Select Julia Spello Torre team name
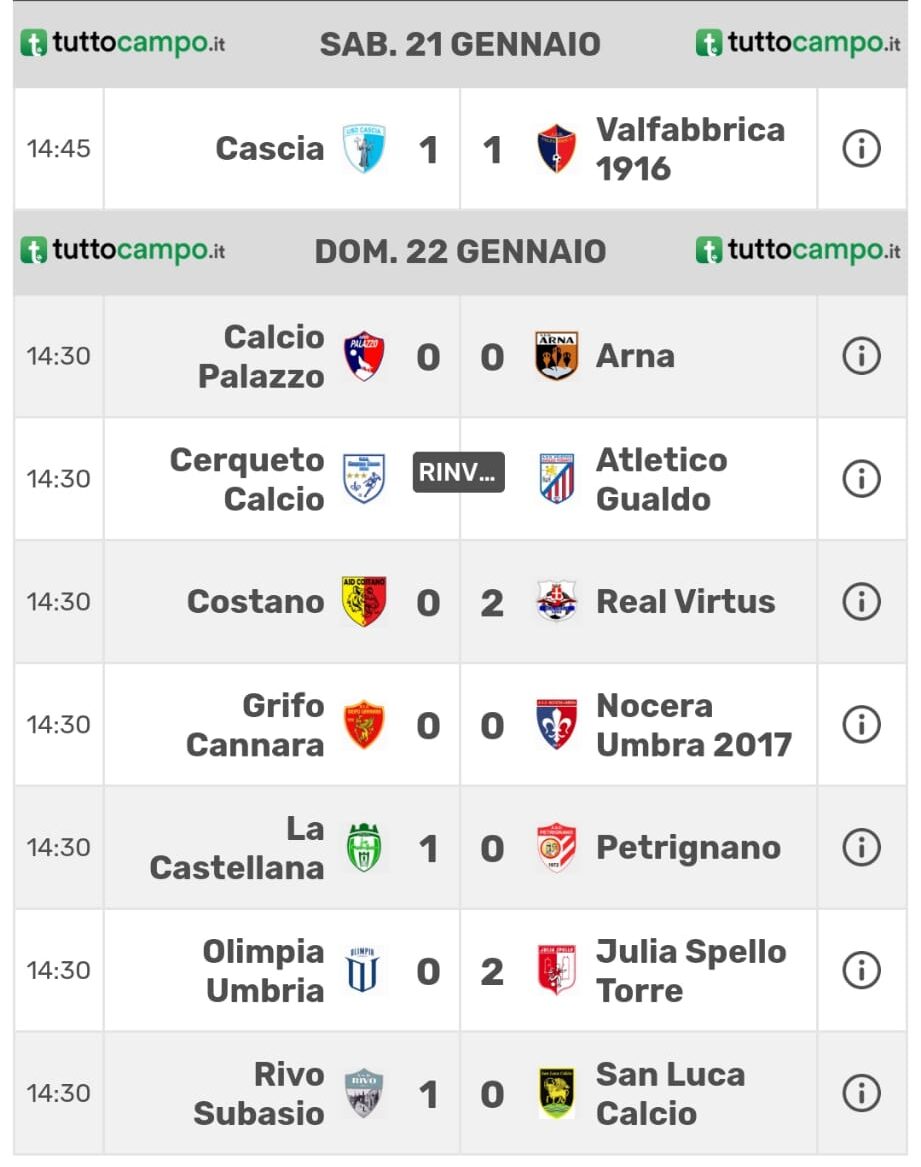Image resolution: width=921 pixels, height=1167 pixels. [691, 971]
